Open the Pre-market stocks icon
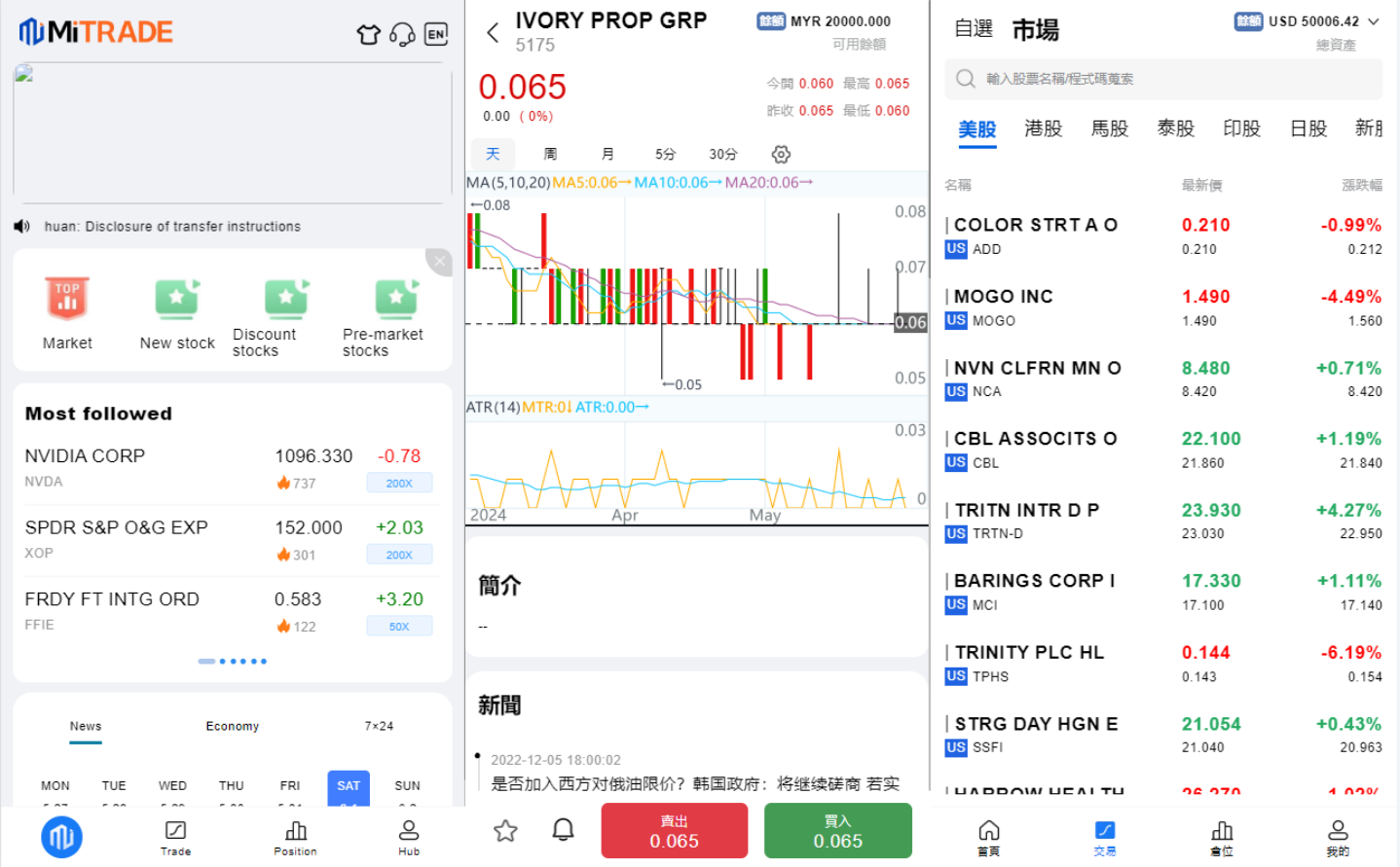 pos(396,300)
